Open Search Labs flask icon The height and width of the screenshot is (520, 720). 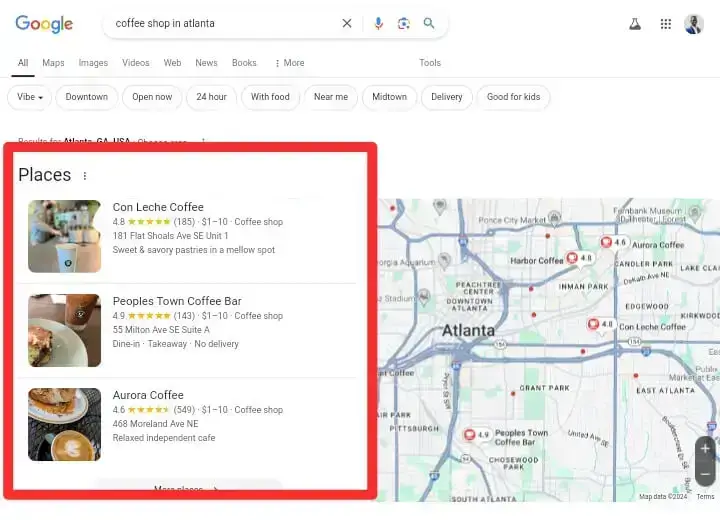pos(635,24)
